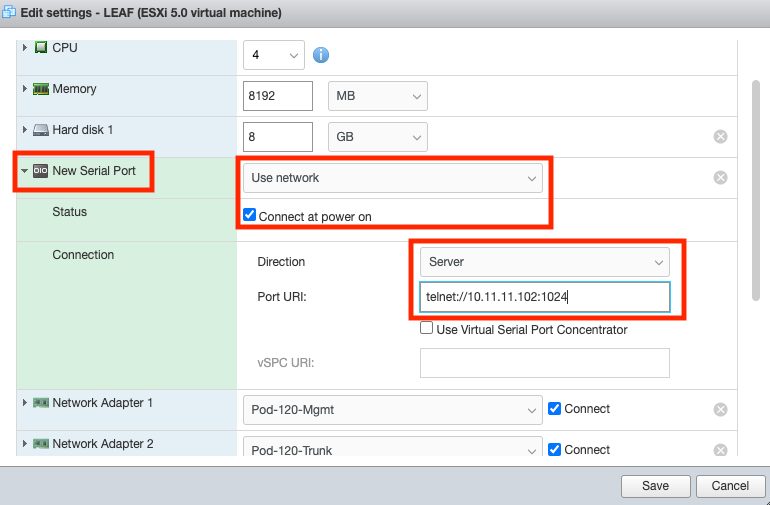
Task: Enable Use Virtual Serial Port Concentrator
Action: (427, 328)
